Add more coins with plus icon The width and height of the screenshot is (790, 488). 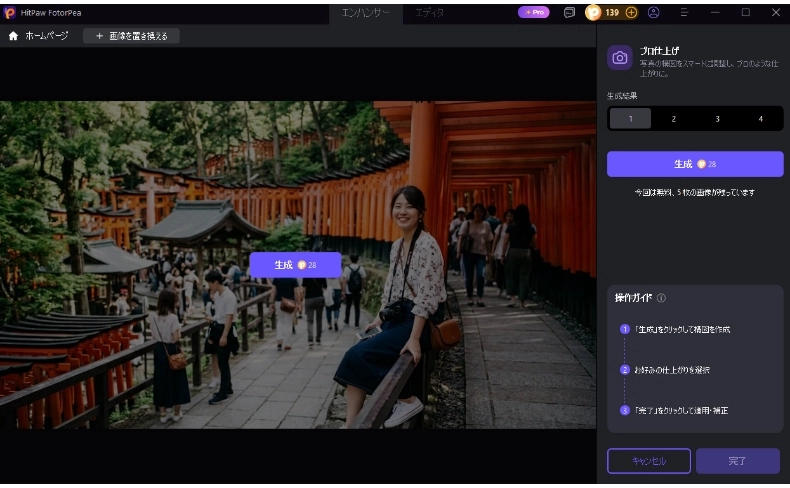coord(631,13)
